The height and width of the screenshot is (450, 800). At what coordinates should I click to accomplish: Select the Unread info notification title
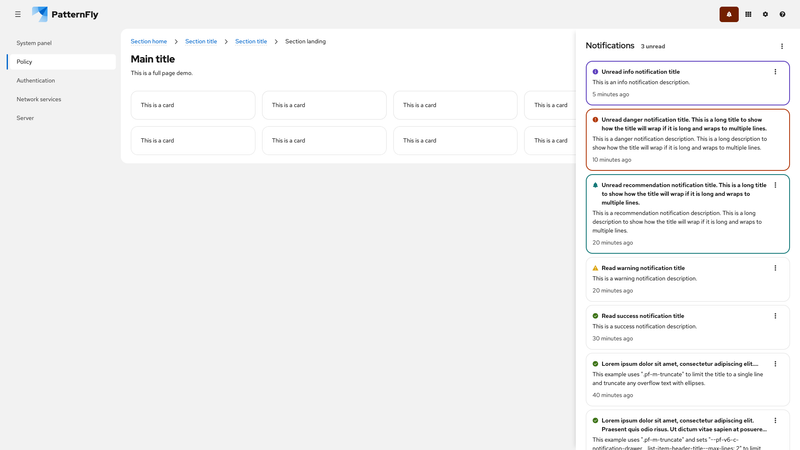point(640,72)
